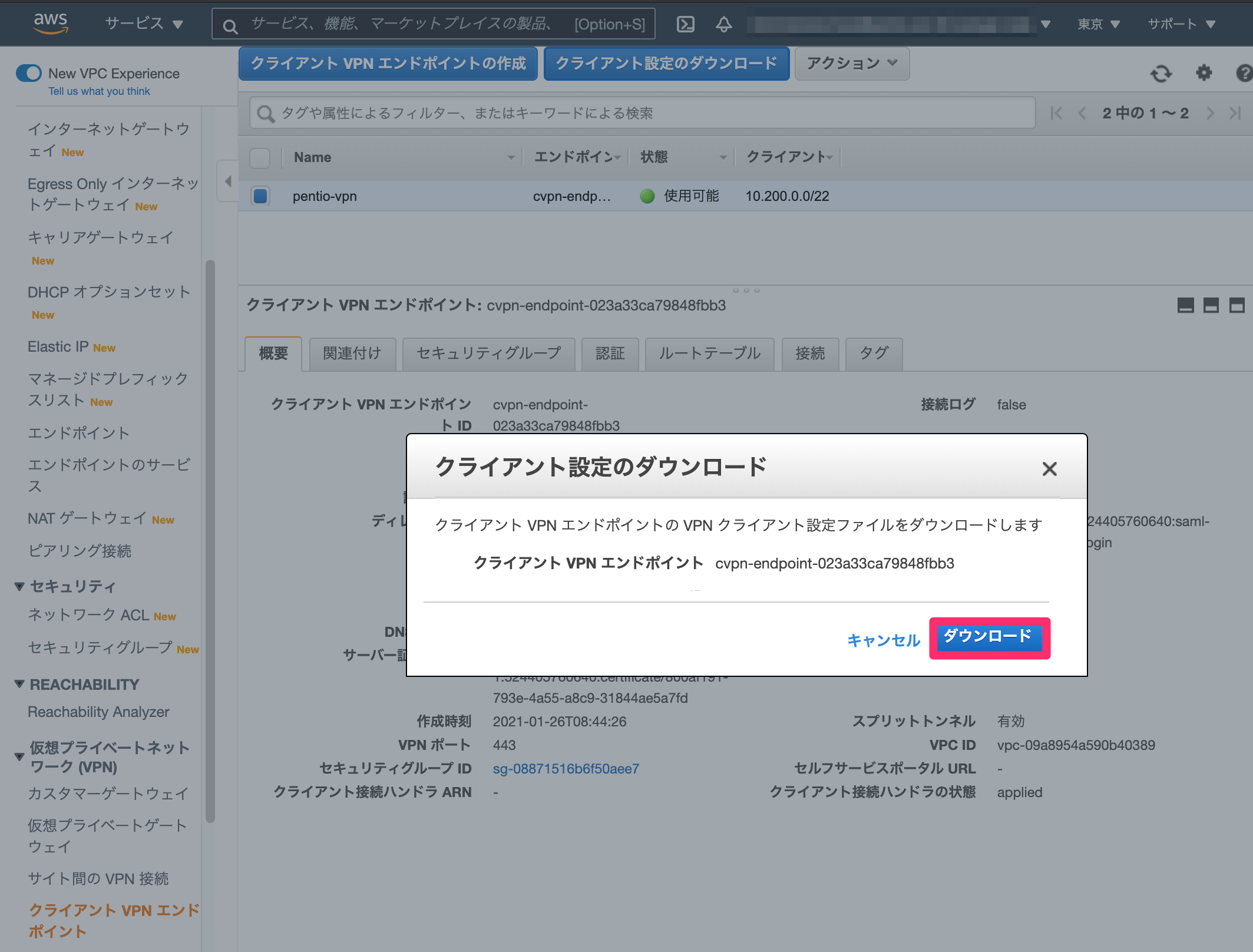
Task: Go to next page of results
Action: pyautogui.click(x=1210, y=113)
